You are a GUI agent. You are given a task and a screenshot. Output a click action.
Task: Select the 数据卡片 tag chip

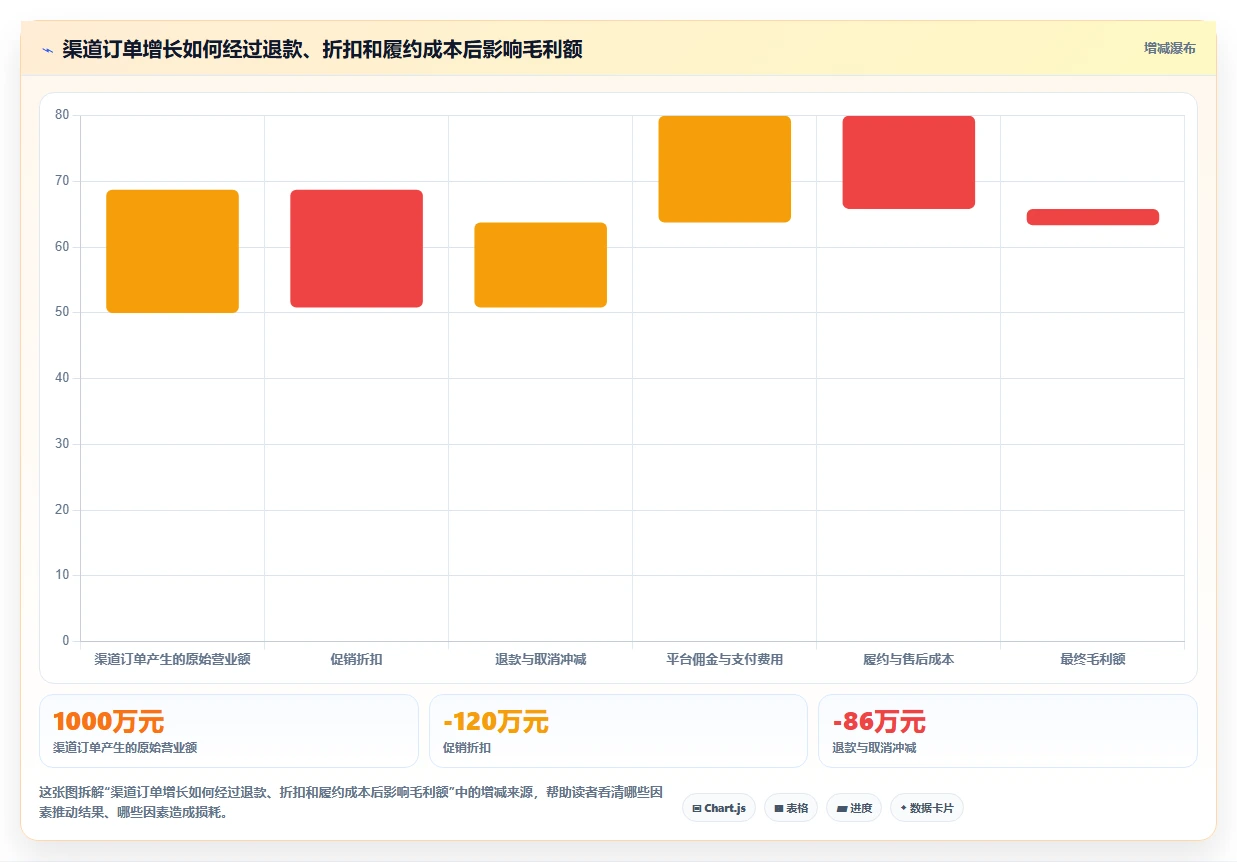tap(926, 808)
